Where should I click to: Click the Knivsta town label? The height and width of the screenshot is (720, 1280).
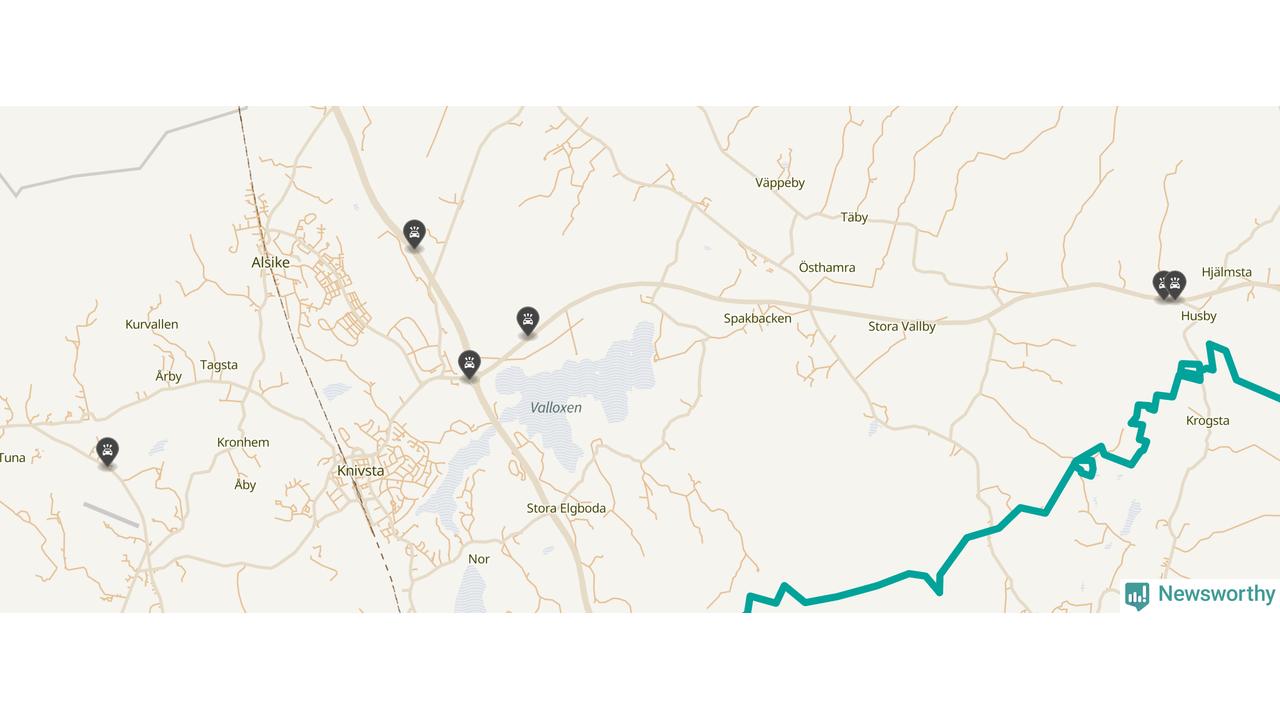360,471
